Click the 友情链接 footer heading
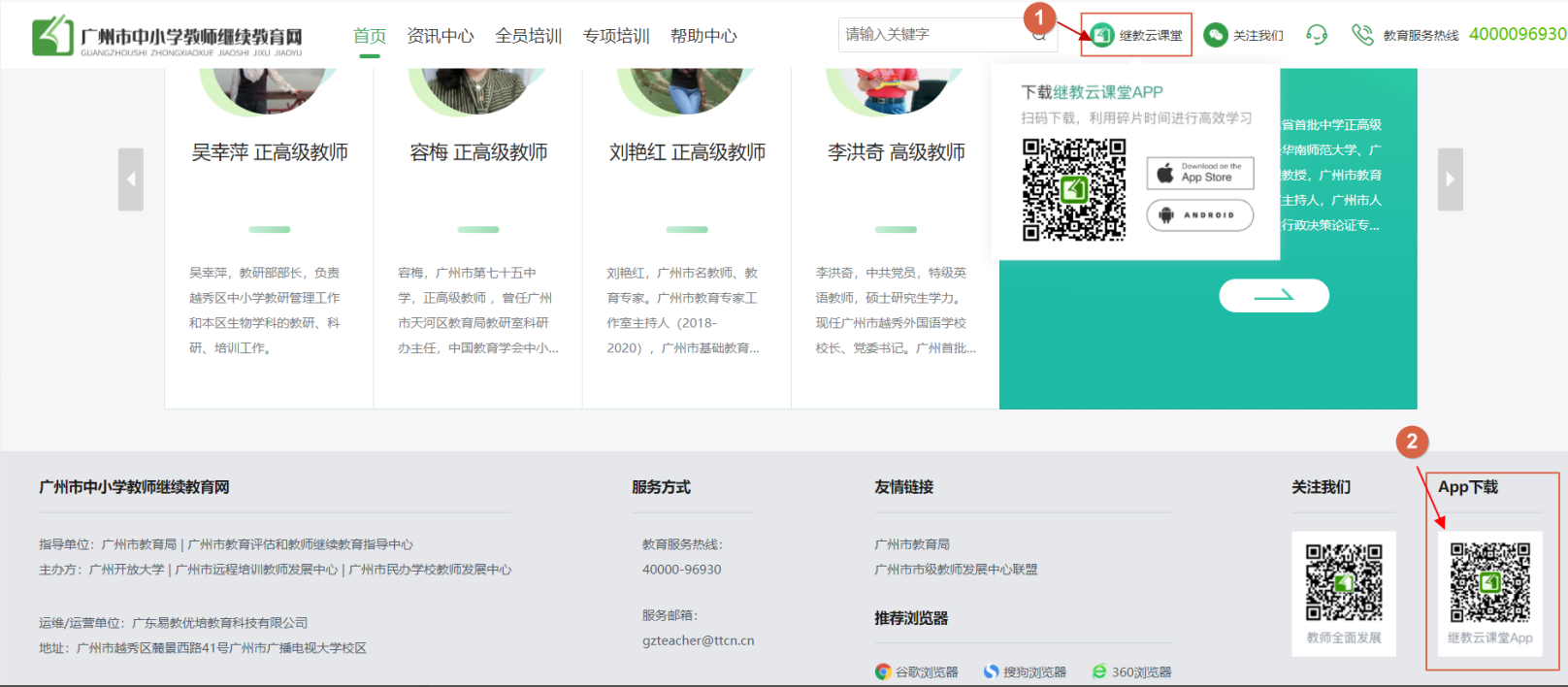 click(x=903, y=487)
